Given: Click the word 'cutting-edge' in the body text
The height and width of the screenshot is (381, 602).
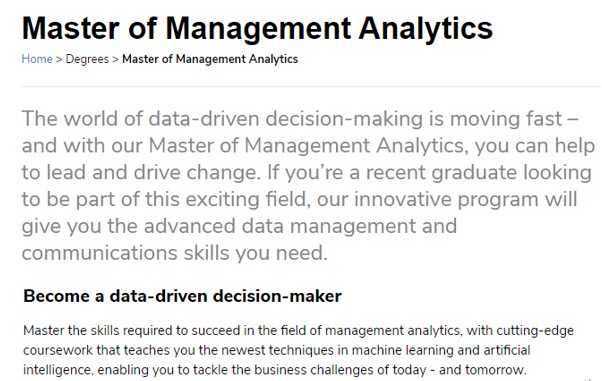Looking at the screenshot, I should (x=535, y=330).
